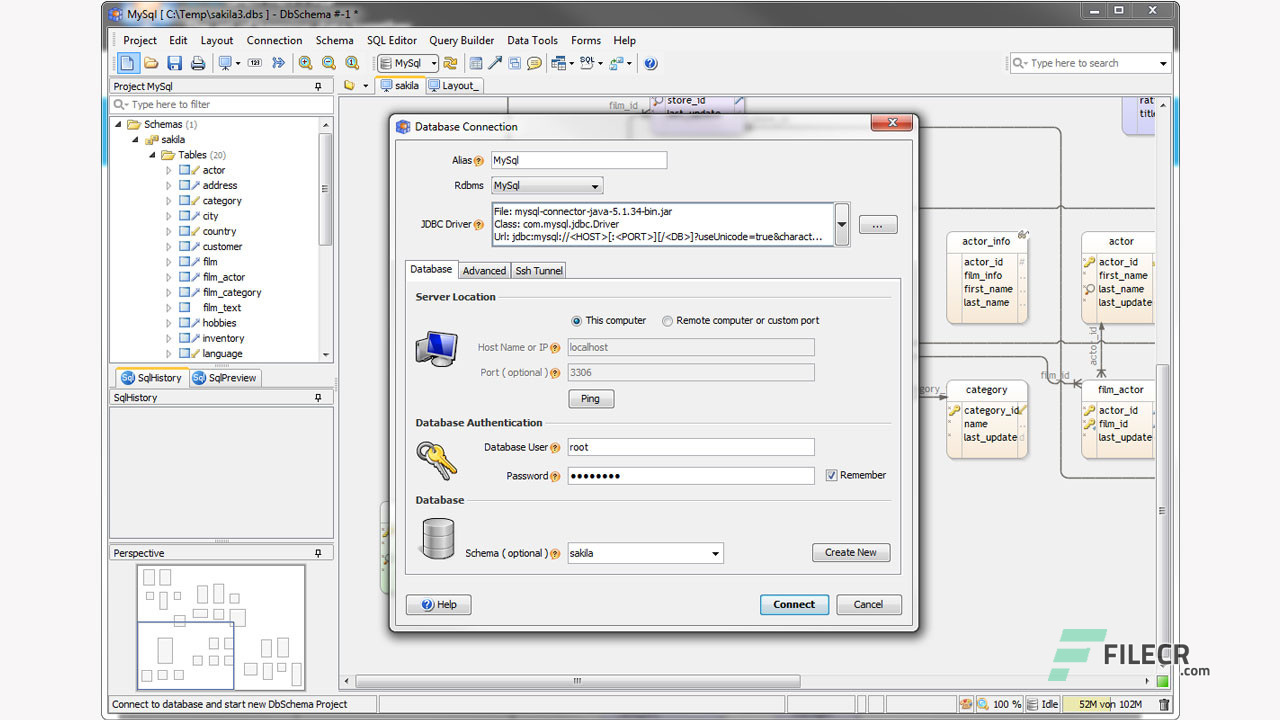Click the callout comment toolbar icon
Image resolution: width=1280 pixels, height=720 pixels.
coord(534,63)
